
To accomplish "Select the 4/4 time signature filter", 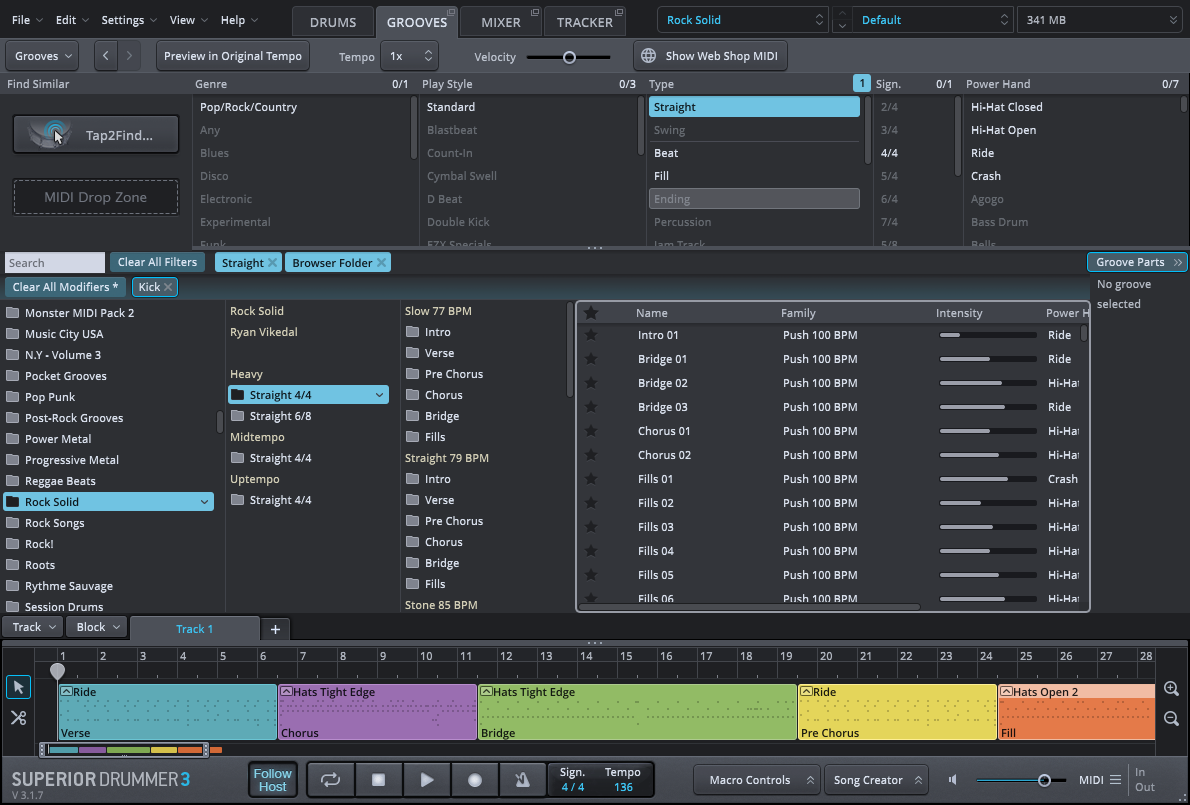I will 889,153.
